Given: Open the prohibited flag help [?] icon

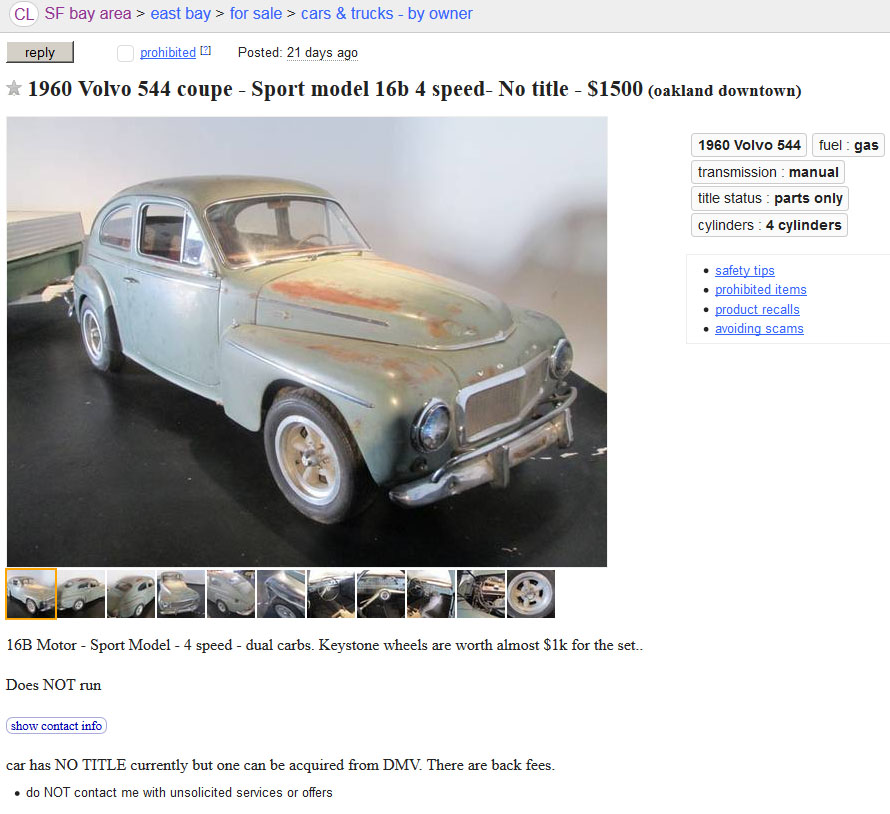Looking at the screenshot, I should pos(205,51).
